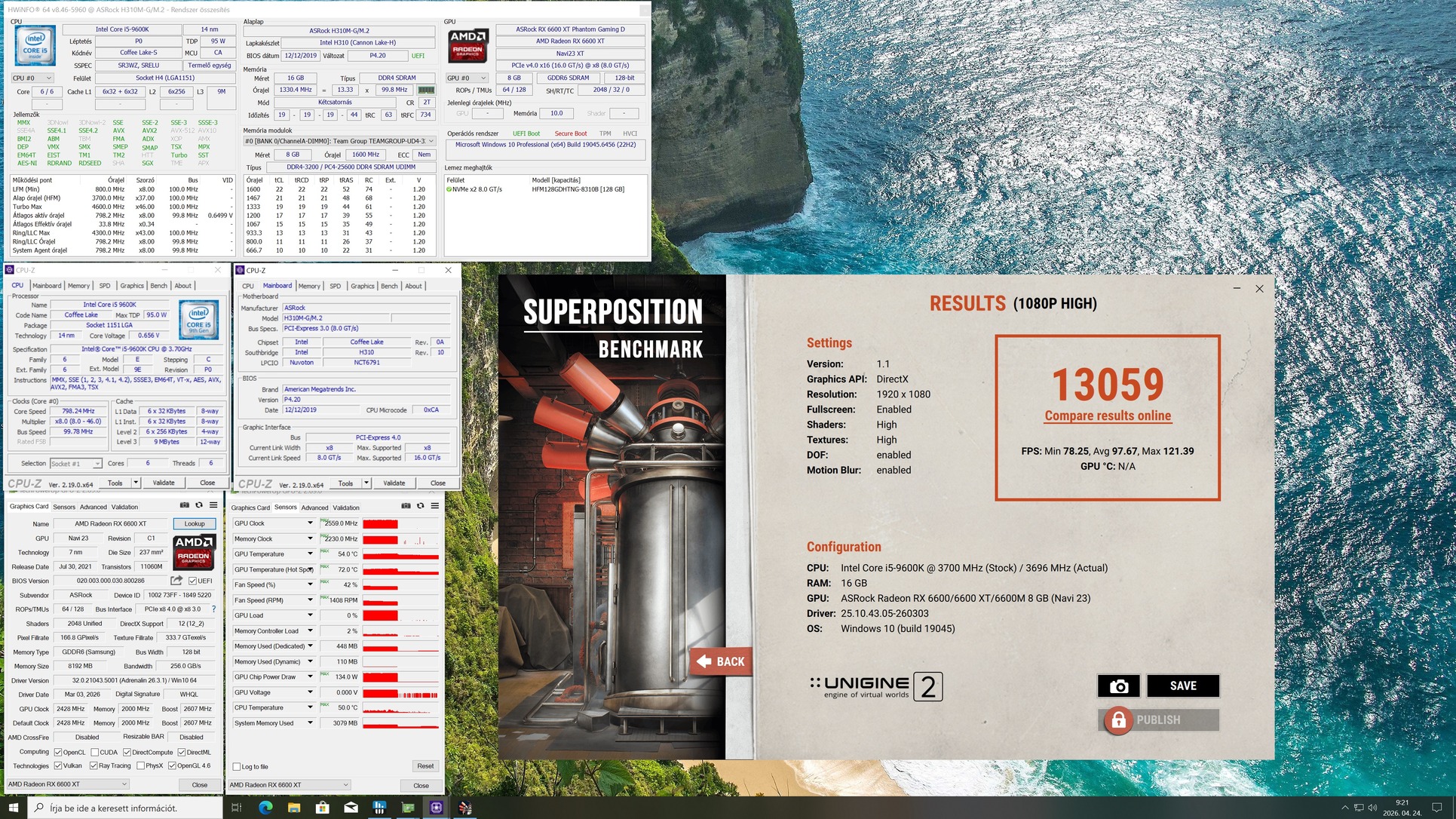
Task: Click GPU-Z BIOS export share icon
Action: [176, 581]
